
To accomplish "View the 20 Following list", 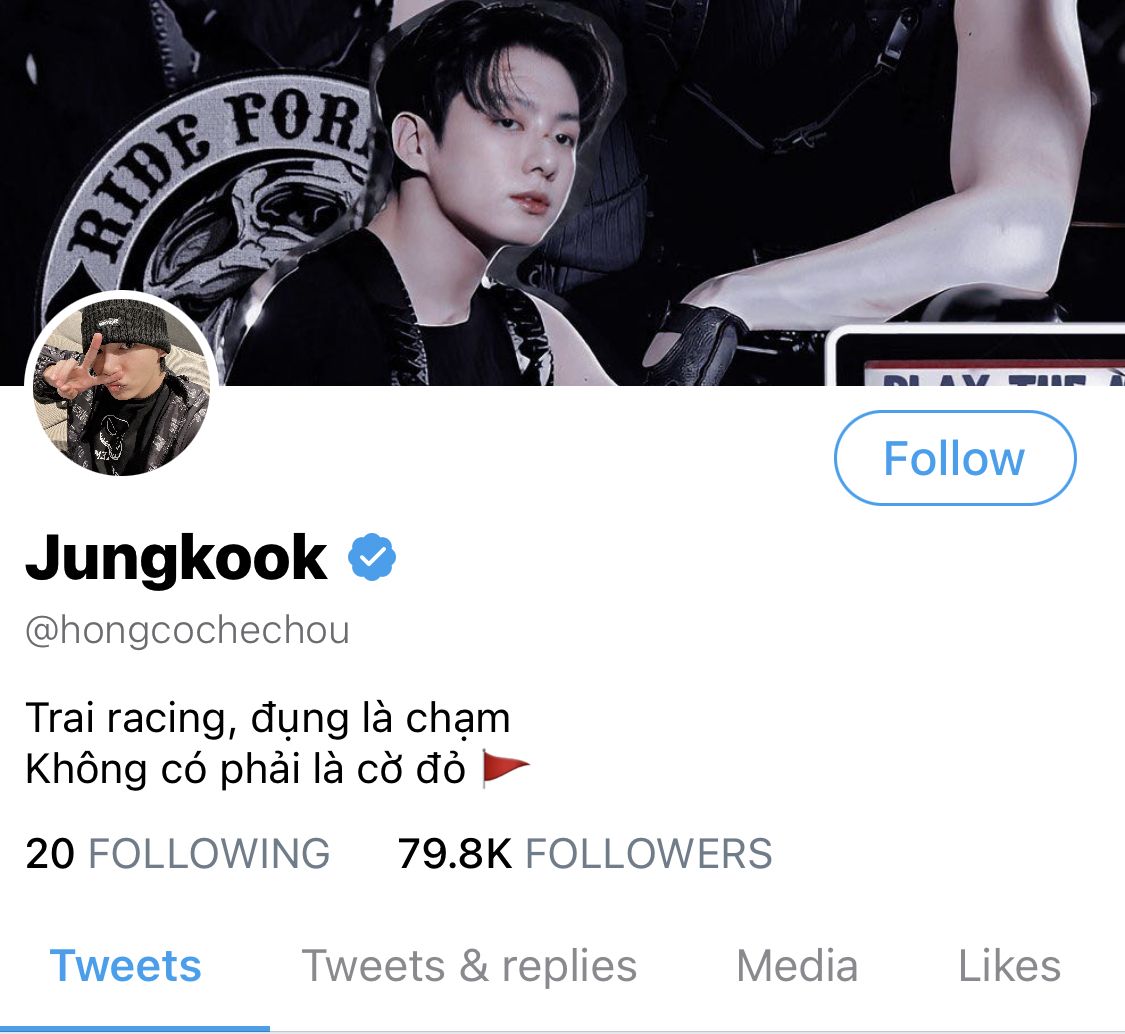I will click(177, 853).
